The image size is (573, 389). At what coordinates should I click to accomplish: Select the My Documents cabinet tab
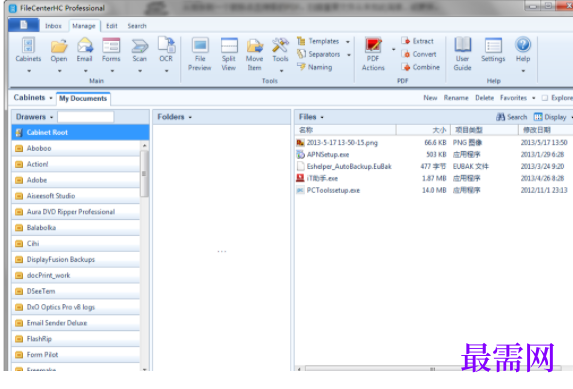coord(83,98)
